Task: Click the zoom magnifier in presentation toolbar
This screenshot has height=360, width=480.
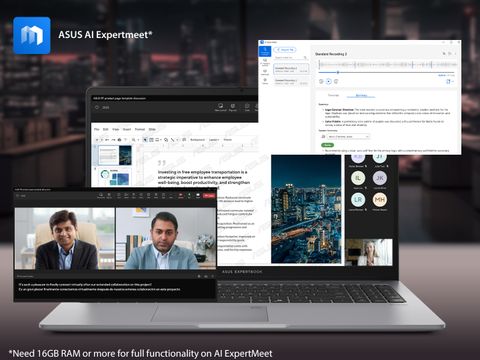Action: click(134, 140)
